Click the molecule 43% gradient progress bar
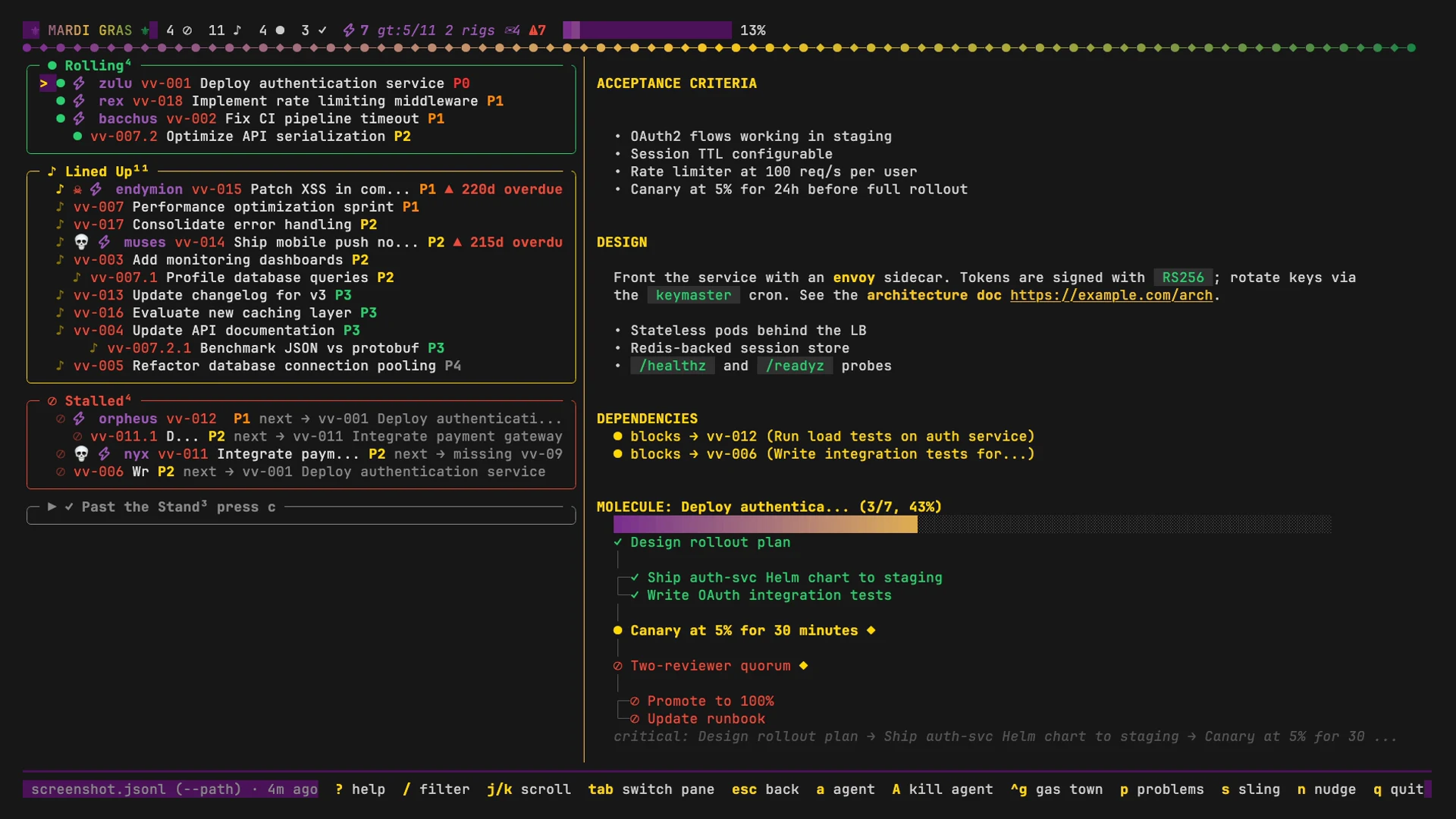1456x819 pixels. tap(972, 524)
